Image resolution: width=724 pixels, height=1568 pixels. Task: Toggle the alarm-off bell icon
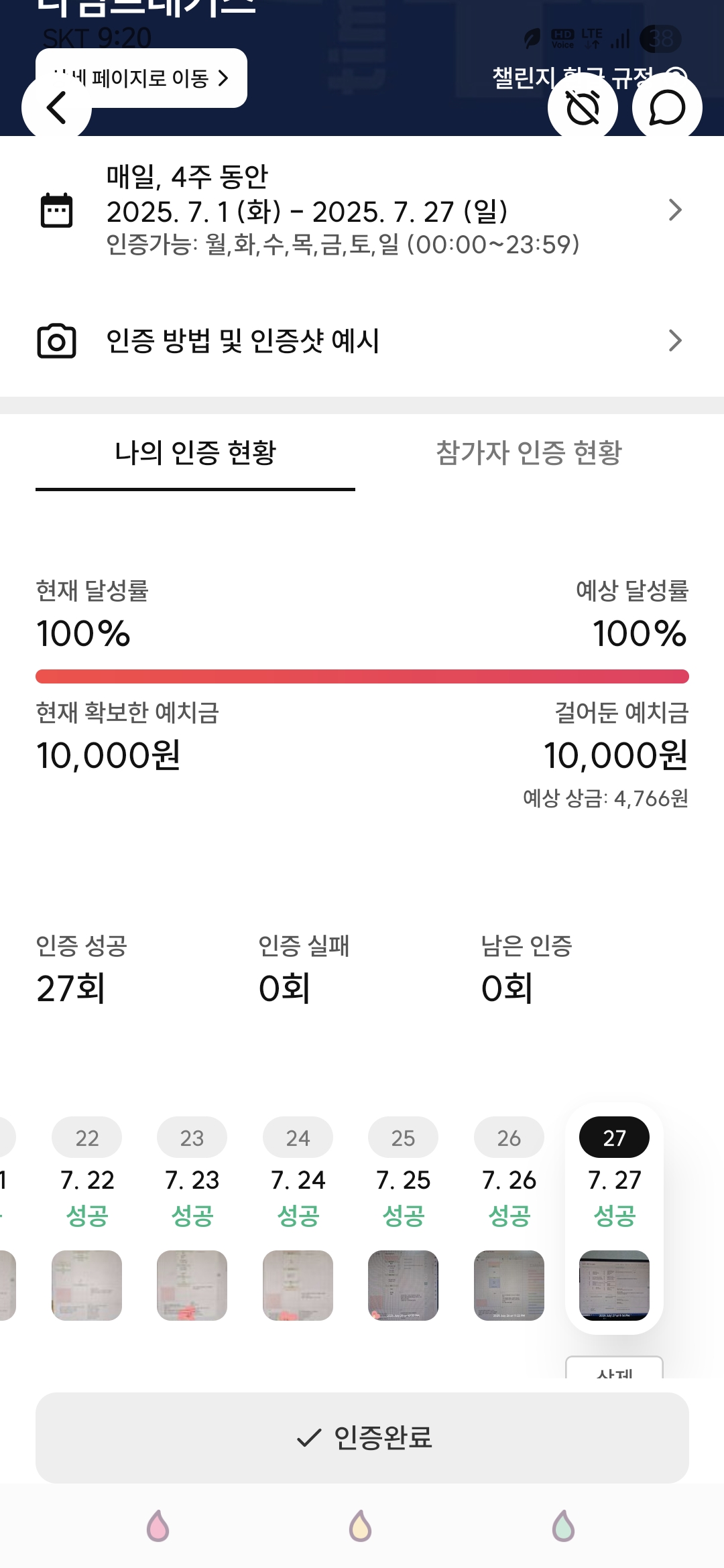583,107
